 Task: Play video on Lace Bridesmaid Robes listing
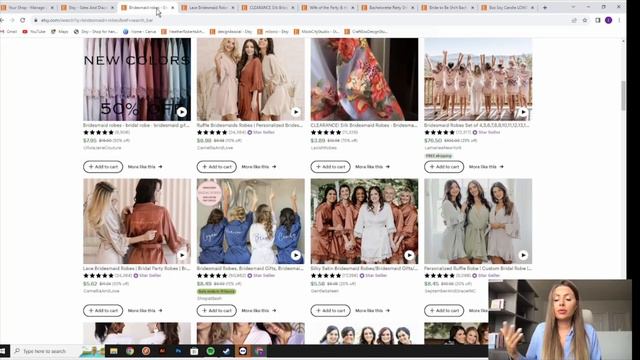pos(182,255)
